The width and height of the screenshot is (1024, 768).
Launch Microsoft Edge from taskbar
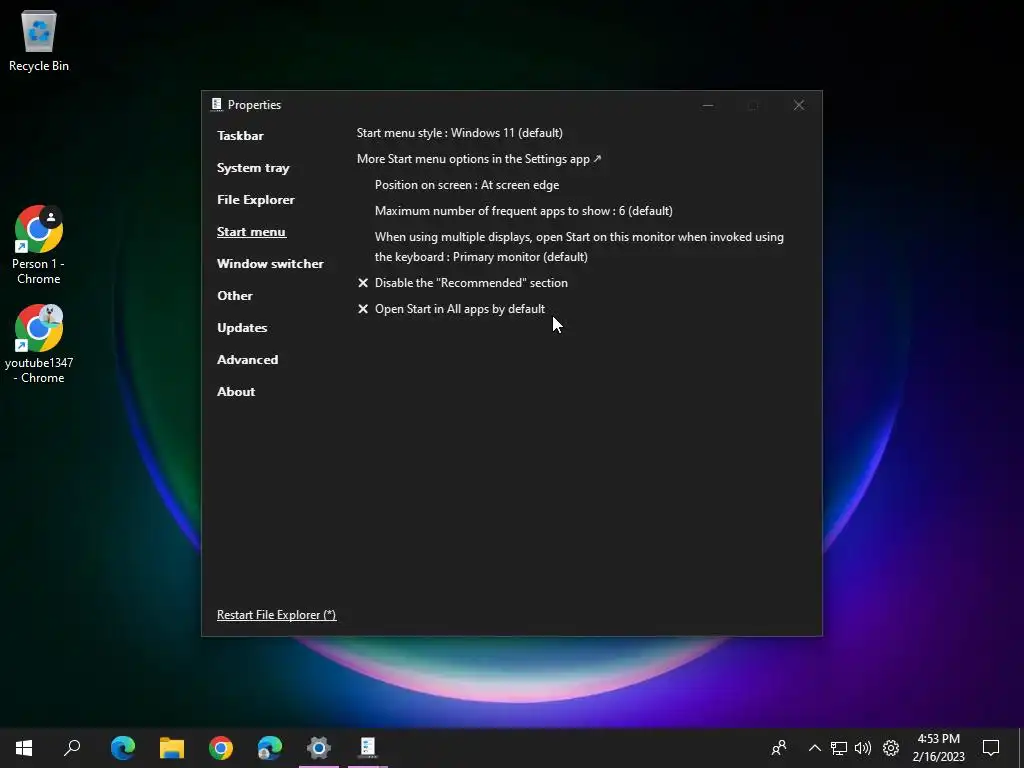tap(123, 748)
